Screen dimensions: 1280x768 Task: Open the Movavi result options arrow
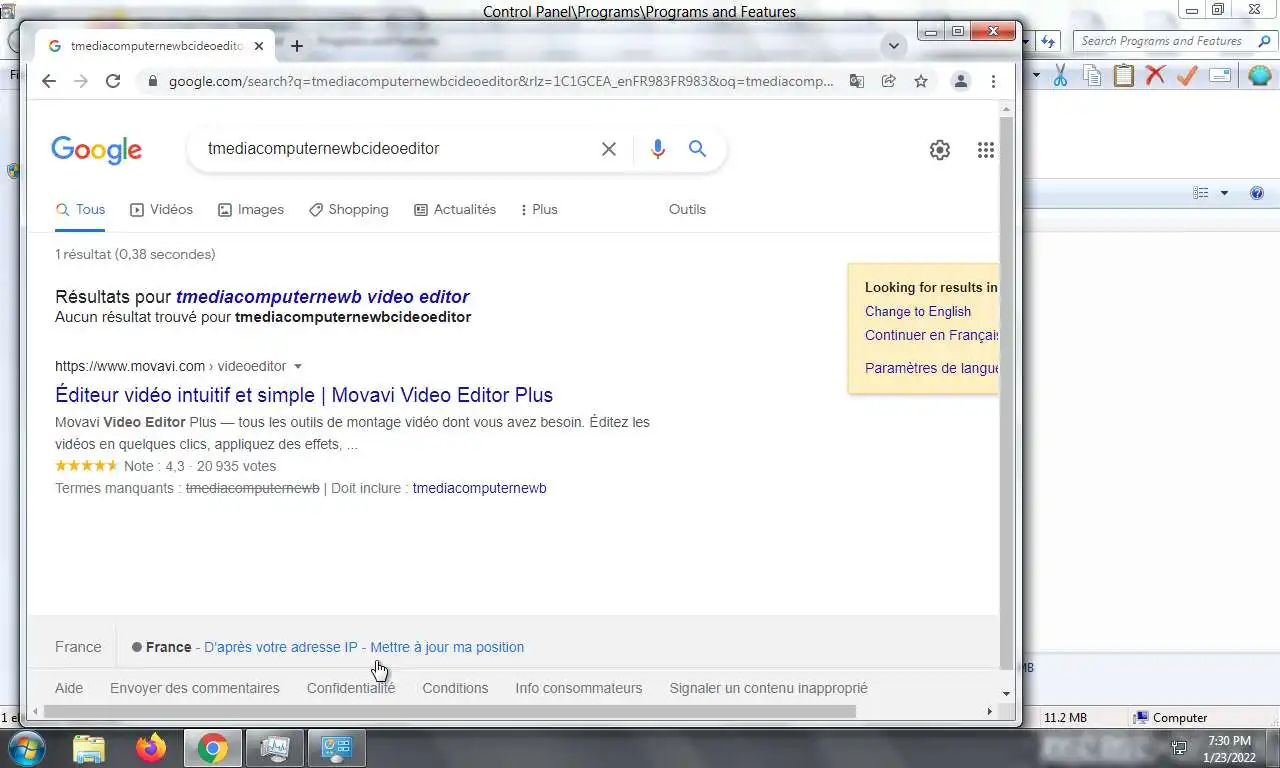298,367
